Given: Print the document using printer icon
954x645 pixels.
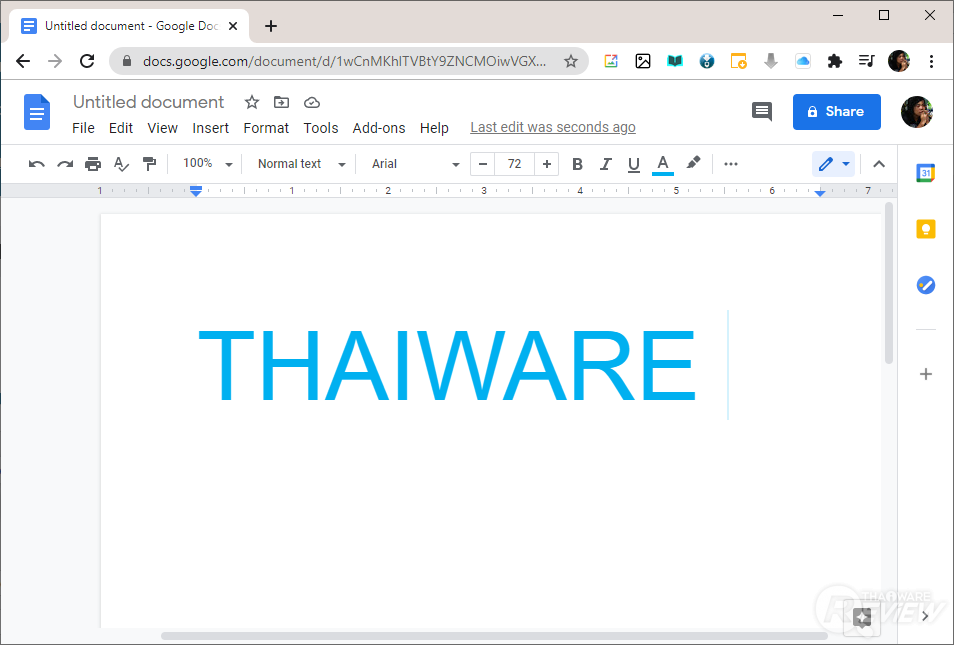Looking at the screenshot, I should click(92, 164).
